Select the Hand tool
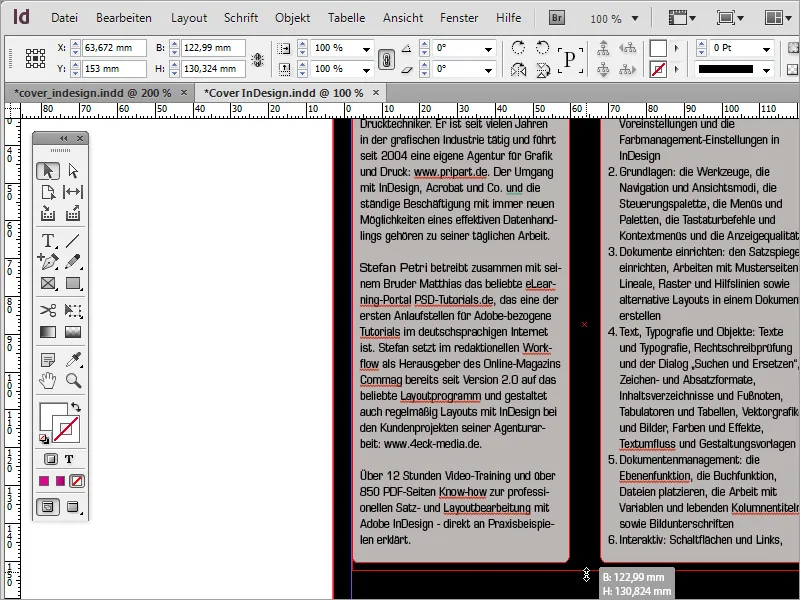800x600 pixels. (x=48, y=381)
